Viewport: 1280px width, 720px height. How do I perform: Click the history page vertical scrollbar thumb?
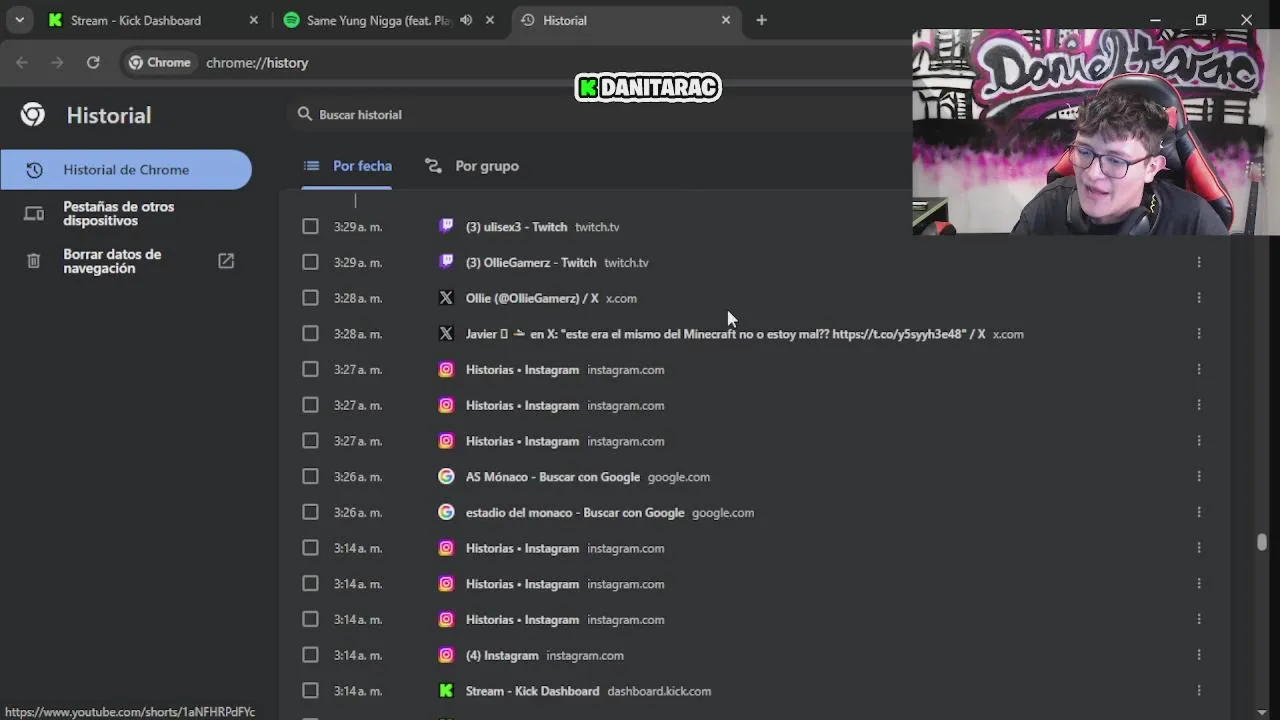pyautogui.click(x=1262, y=542)
